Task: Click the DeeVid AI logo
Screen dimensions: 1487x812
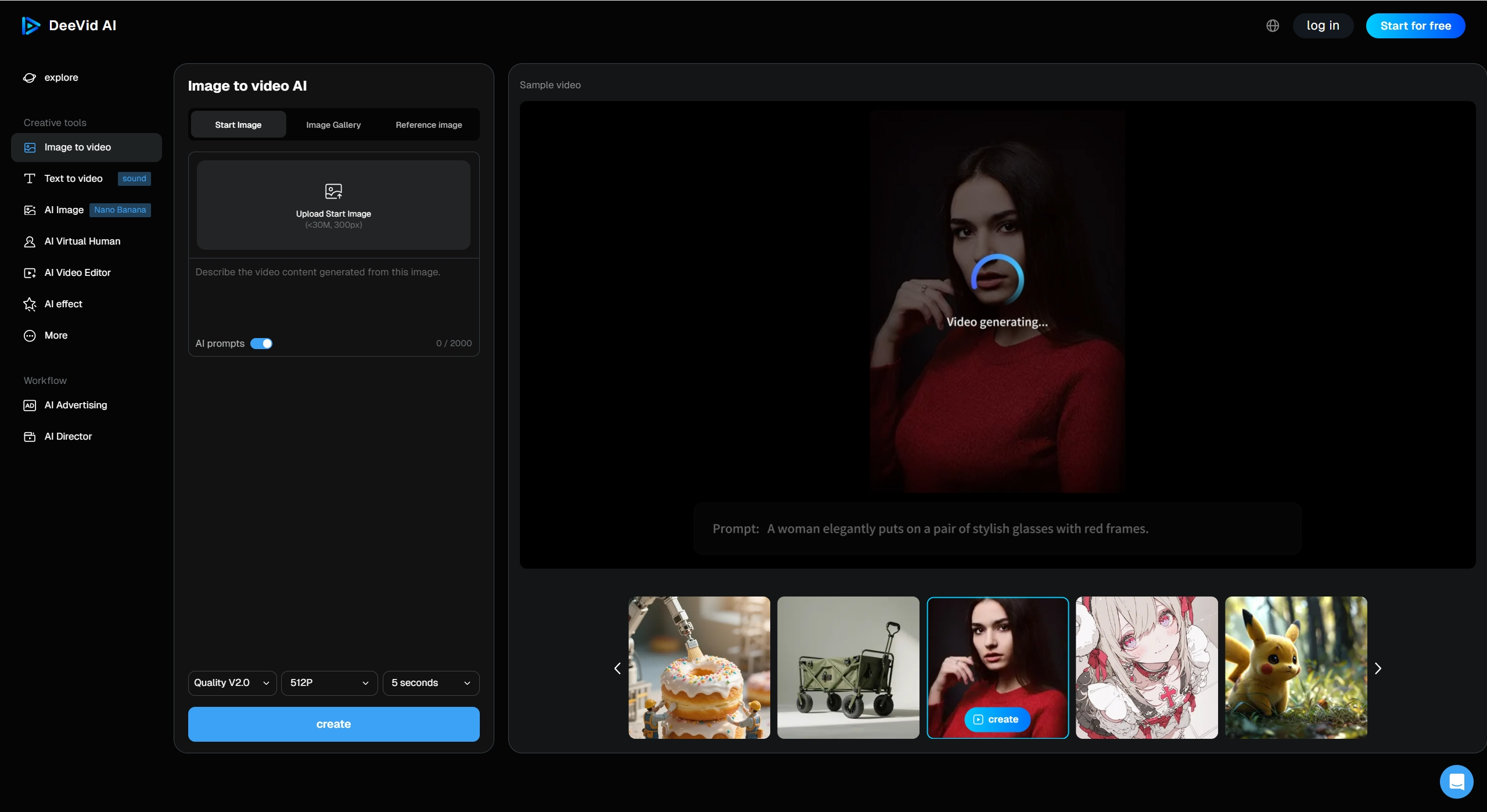Action: [69, 26]
